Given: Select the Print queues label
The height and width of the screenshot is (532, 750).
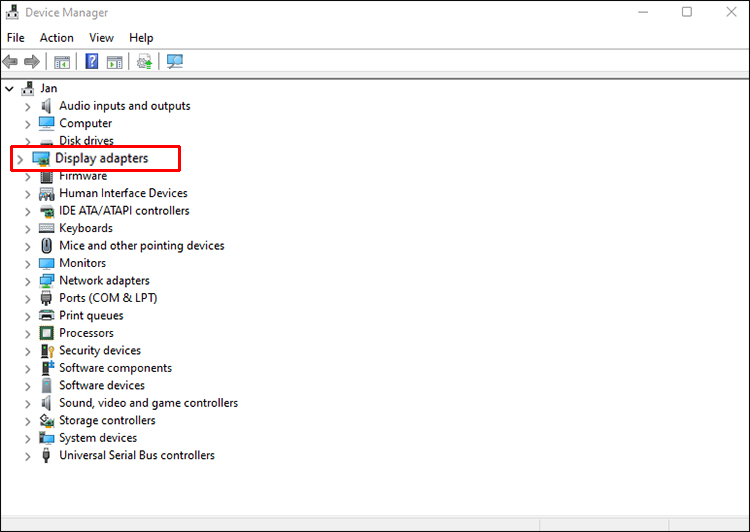Looking at the screenshot, I should click(x=91, y=316).
